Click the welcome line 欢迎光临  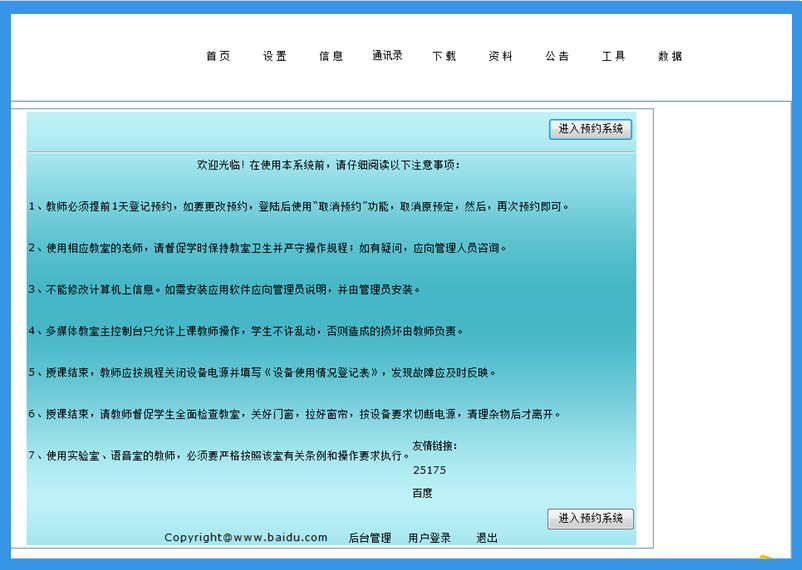(x=328, y=165)
